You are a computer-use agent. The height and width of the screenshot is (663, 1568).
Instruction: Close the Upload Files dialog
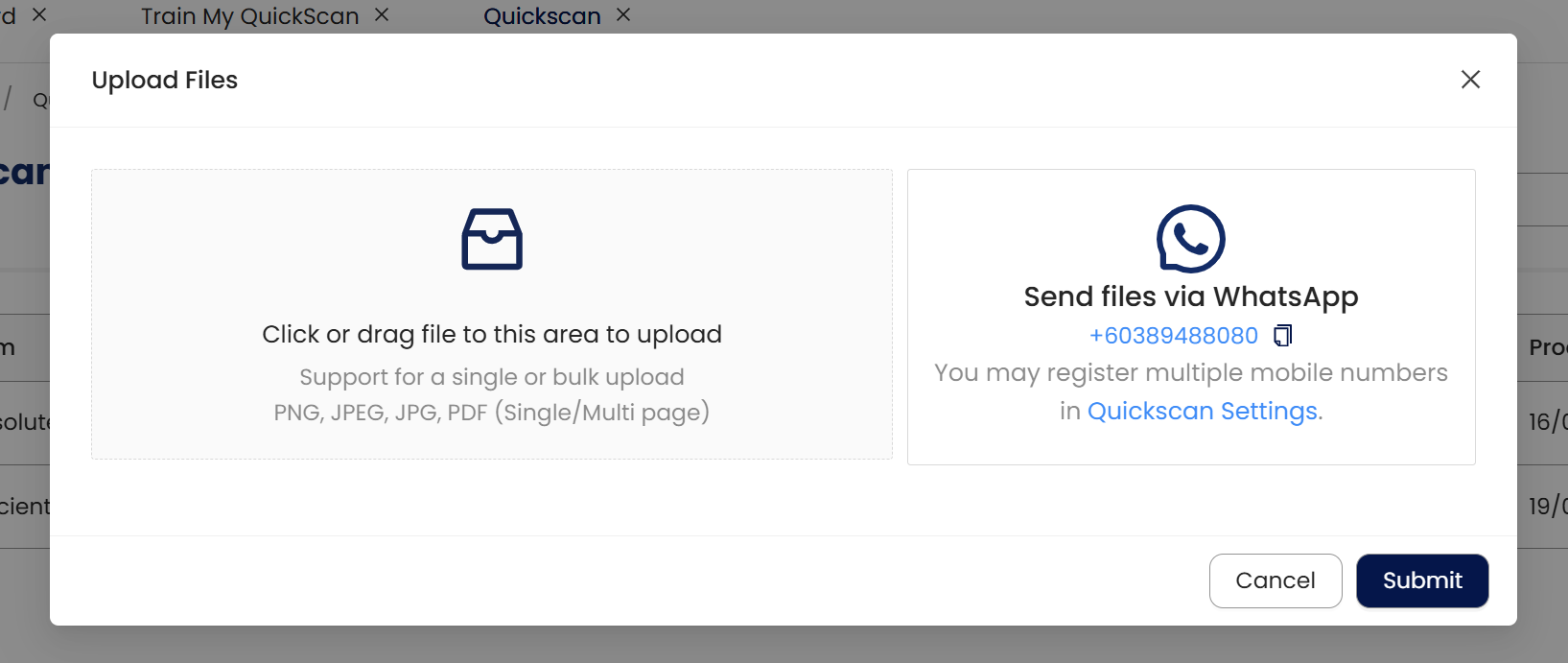1470,80
